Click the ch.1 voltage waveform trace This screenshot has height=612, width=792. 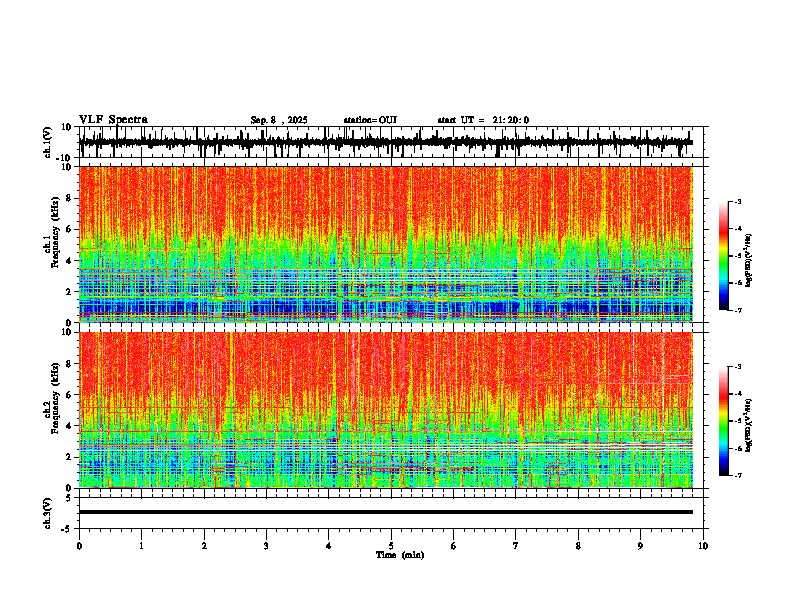(x=386, y=142)
